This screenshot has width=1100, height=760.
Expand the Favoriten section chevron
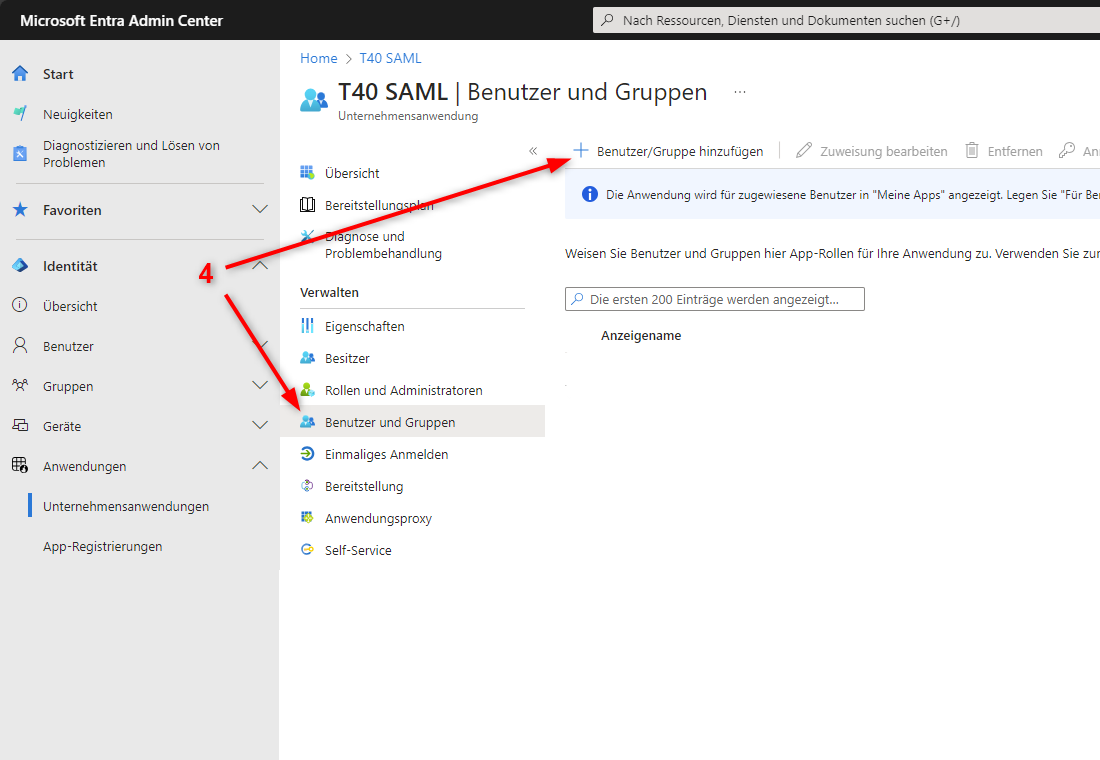[260, 209]
